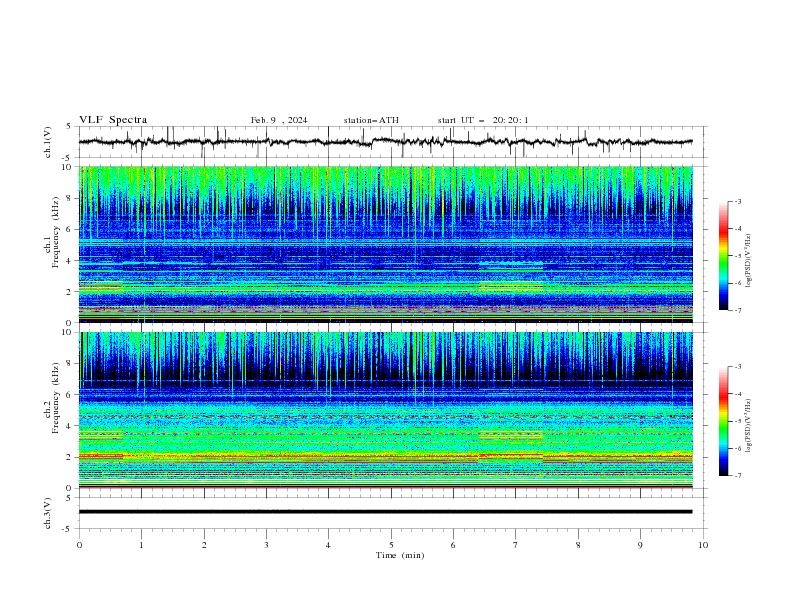Click the ch.1 spectrogram plot area
Viewport: 792px width, 612px height.
pos(386,244)
